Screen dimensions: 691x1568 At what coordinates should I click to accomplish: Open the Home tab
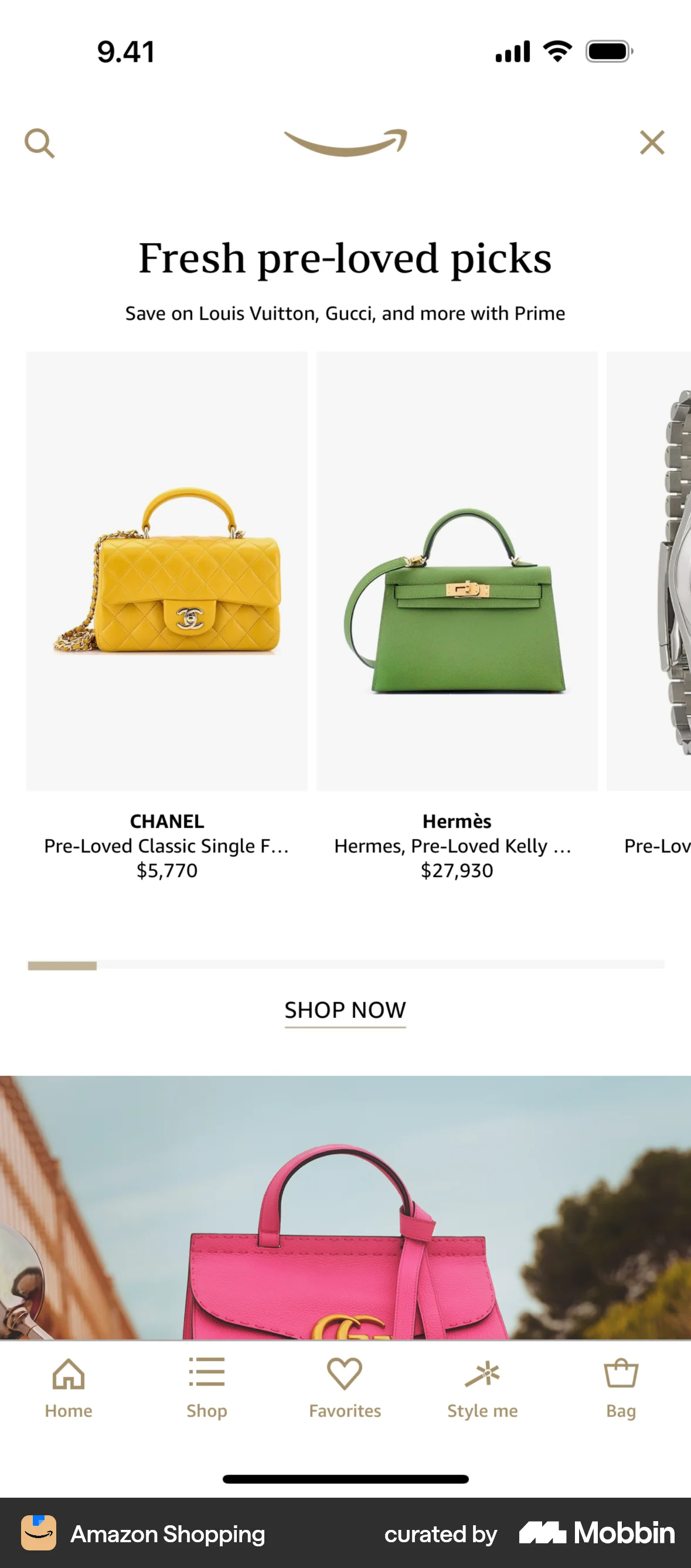(69, 1389)
